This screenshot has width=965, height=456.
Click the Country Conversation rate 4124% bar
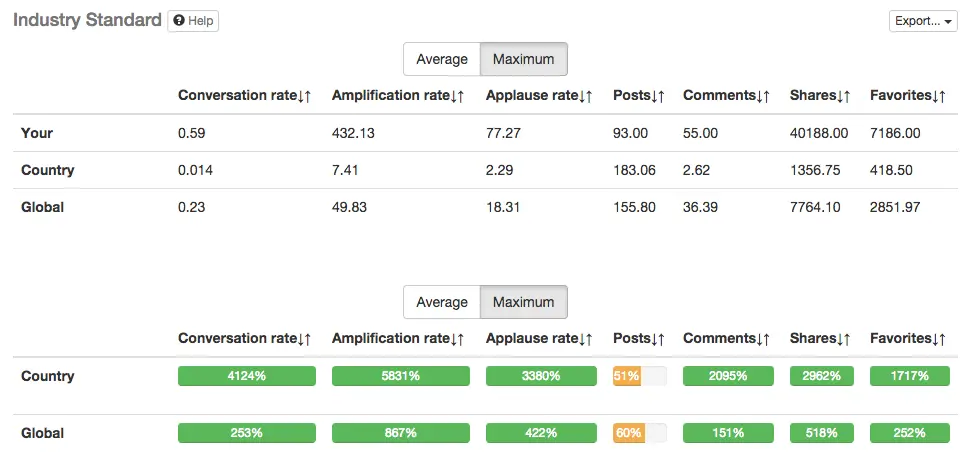[247, 376]
